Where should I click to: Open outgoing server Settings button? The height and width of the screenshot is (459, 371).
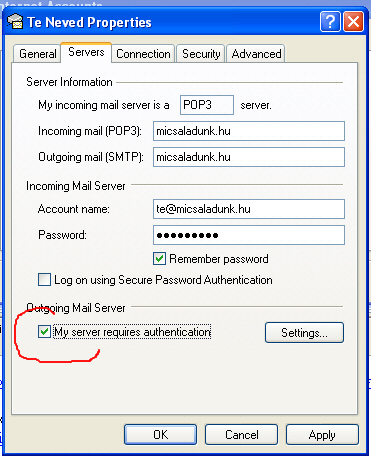pyautogui.click(x=304, y=332)
